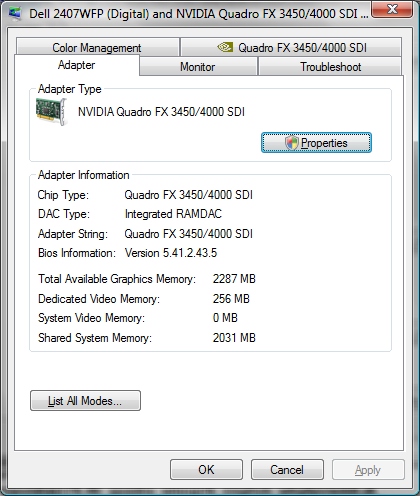Click the 2031 MB shared system memory value
The height and width of the screenshot is (496, 420).
(234, 338)
